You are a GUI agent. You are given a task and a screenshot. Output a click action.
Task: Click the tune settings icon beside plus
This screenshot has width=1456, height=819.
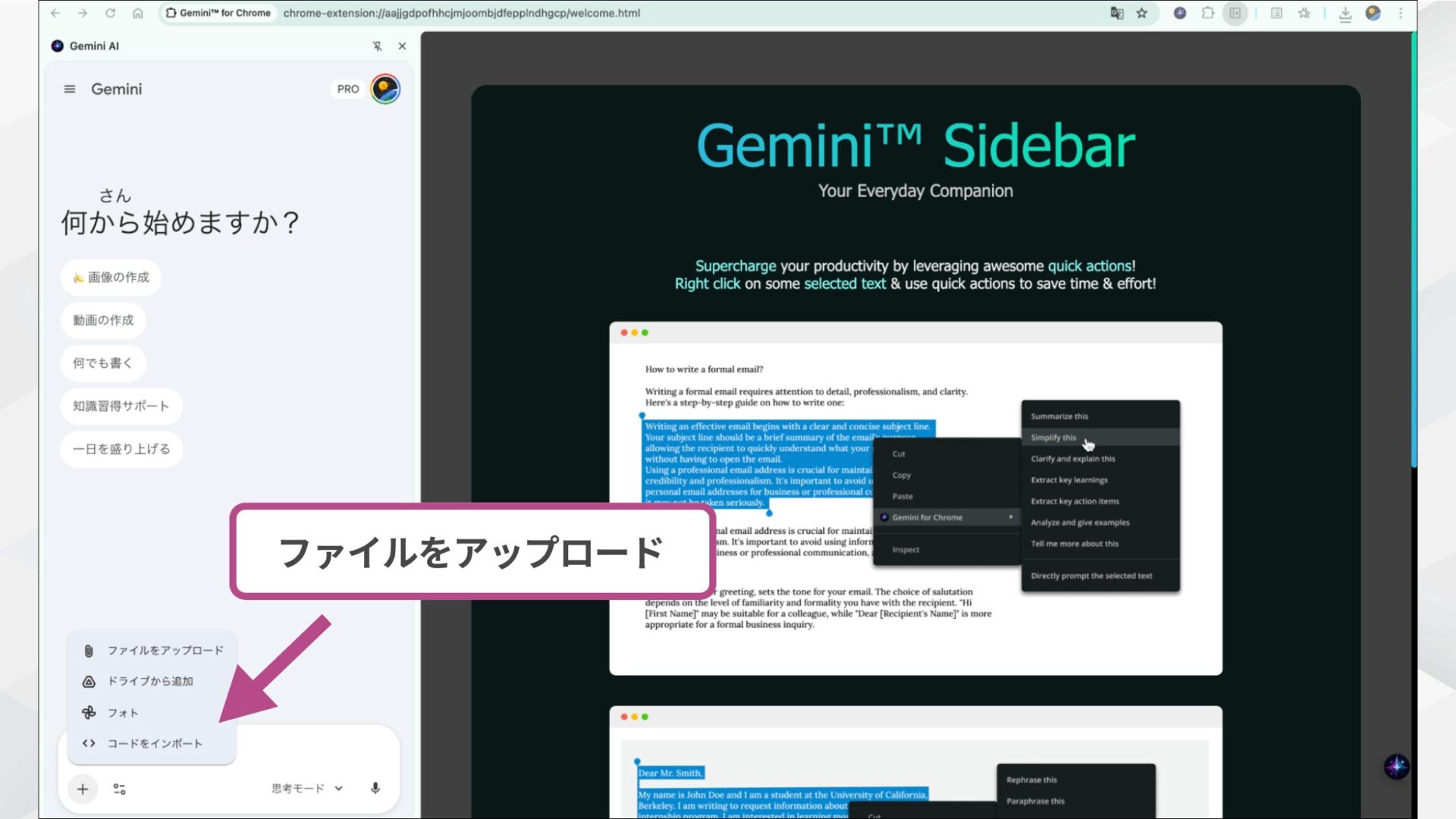[119, 789]
